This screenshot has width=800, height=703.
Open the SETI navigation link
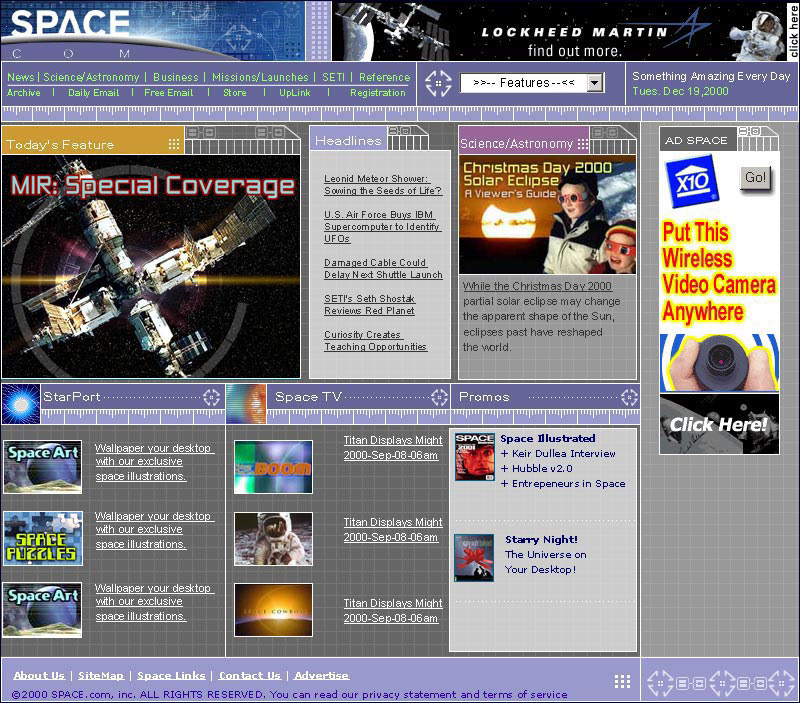(333, 77)
